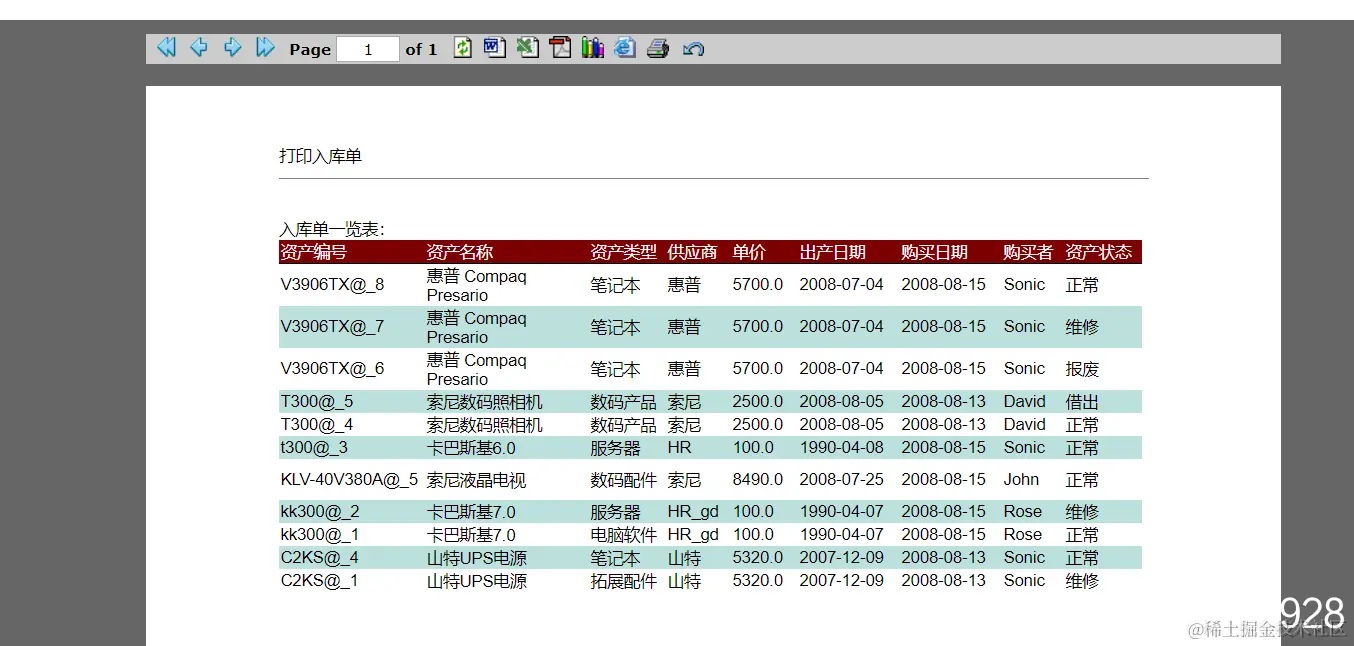Select asset number V3906TX@_7
Viewport: 1354px width, 646px height.
[332, 327]
